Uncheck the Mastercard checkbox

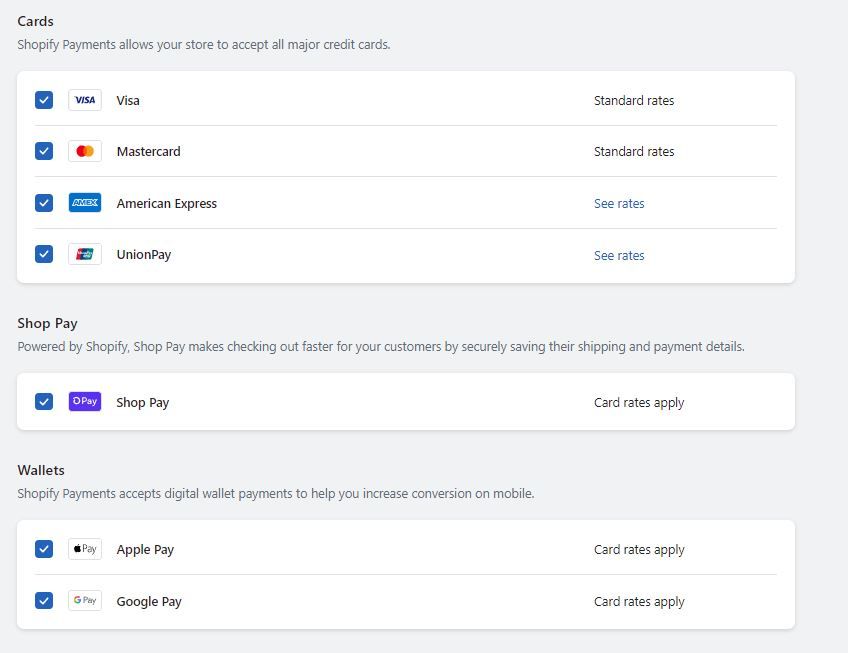[44, 152]
